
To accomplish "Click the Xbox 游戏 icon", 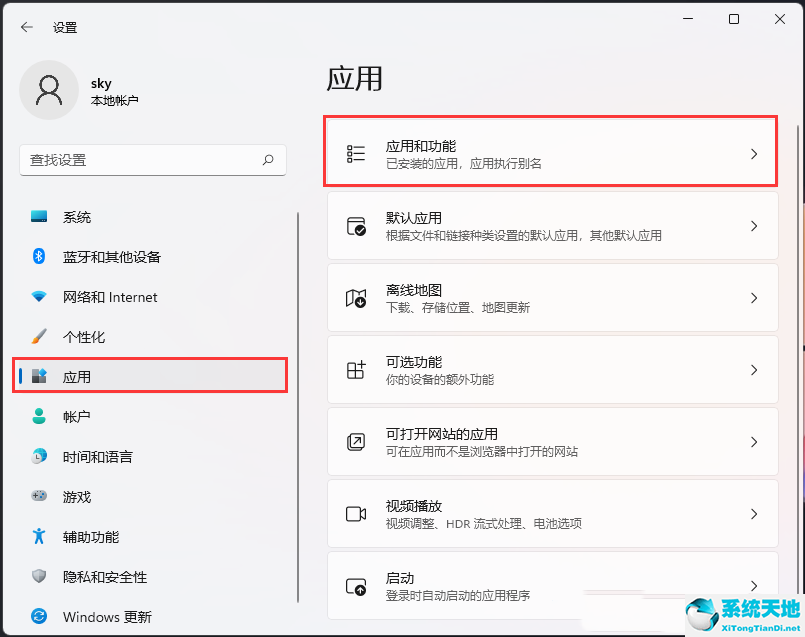I will (x=38, y=497).
